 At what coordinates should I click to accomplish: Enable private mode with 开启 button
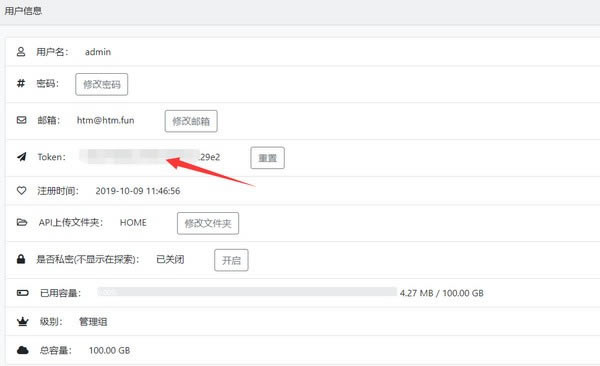[231, 260]
